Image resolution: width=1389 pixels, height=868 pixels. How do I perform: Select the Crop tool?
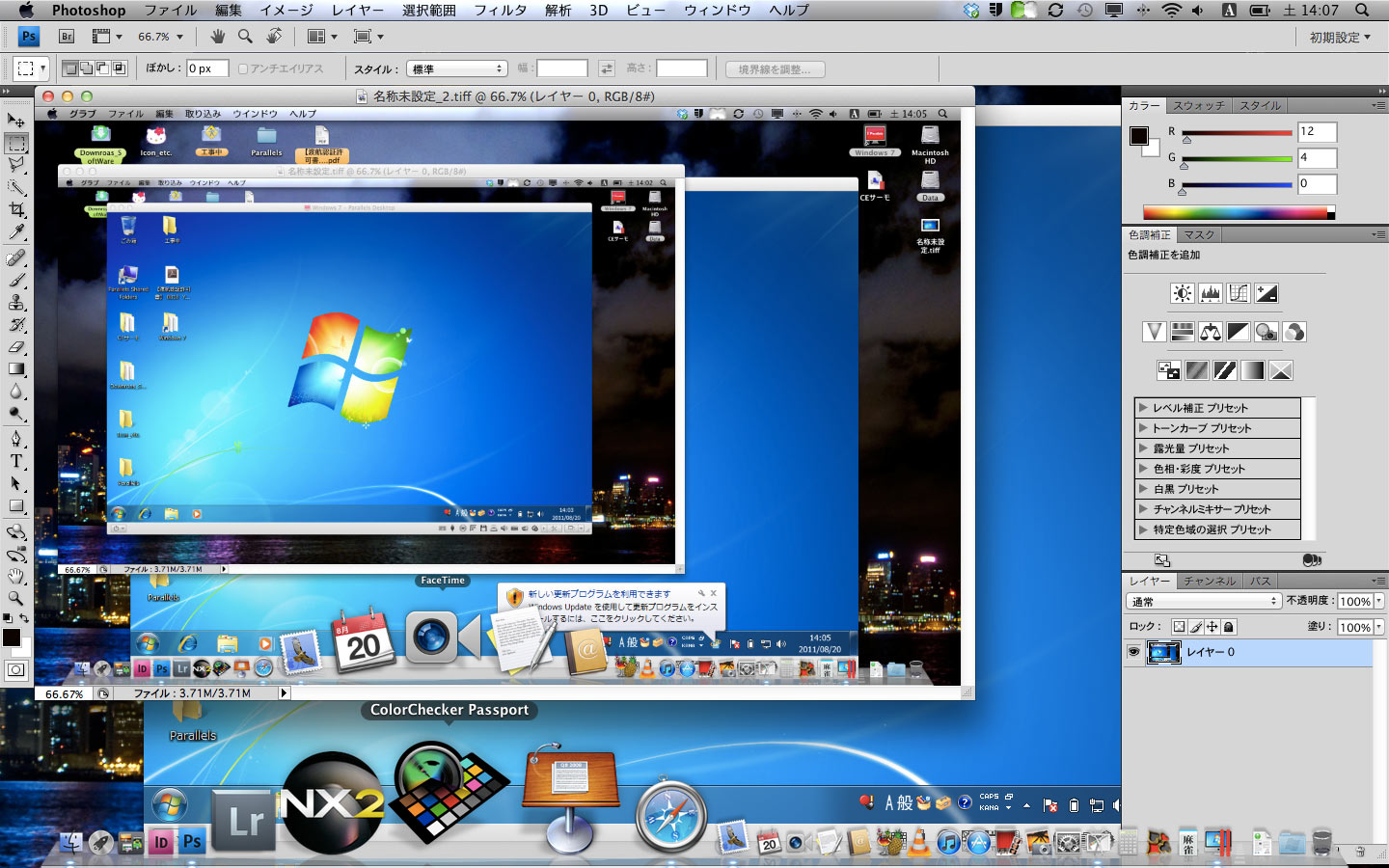(16, 209)
